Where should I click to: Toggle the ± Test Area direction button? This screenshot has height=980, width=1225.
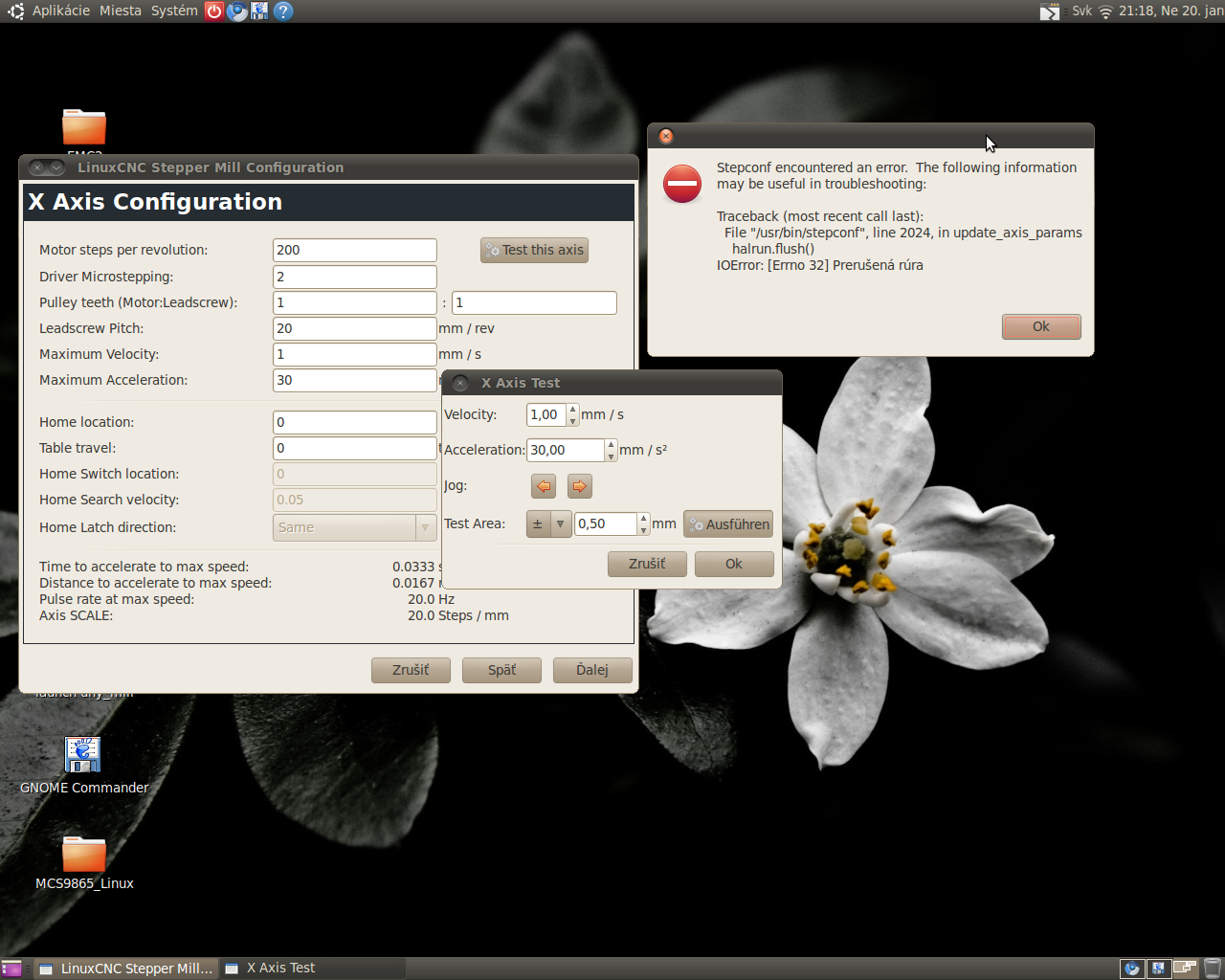(538, 524)
